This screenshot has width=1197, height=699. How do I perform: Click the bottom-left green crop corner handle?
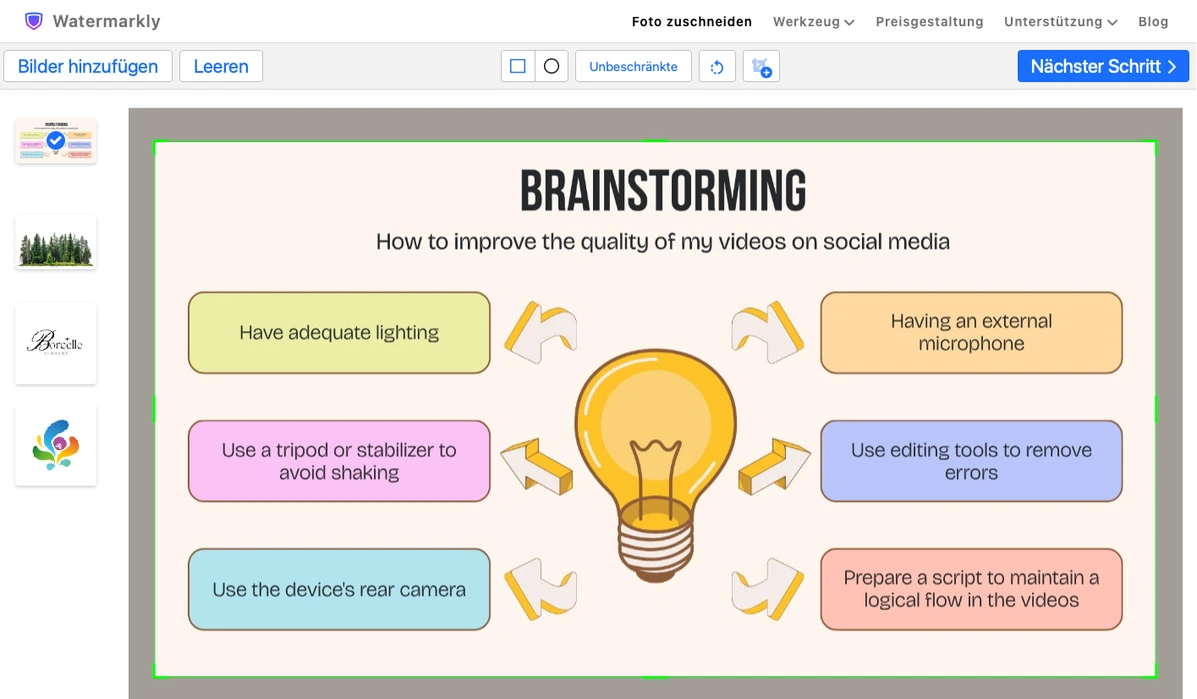click(x=156, y=675)
